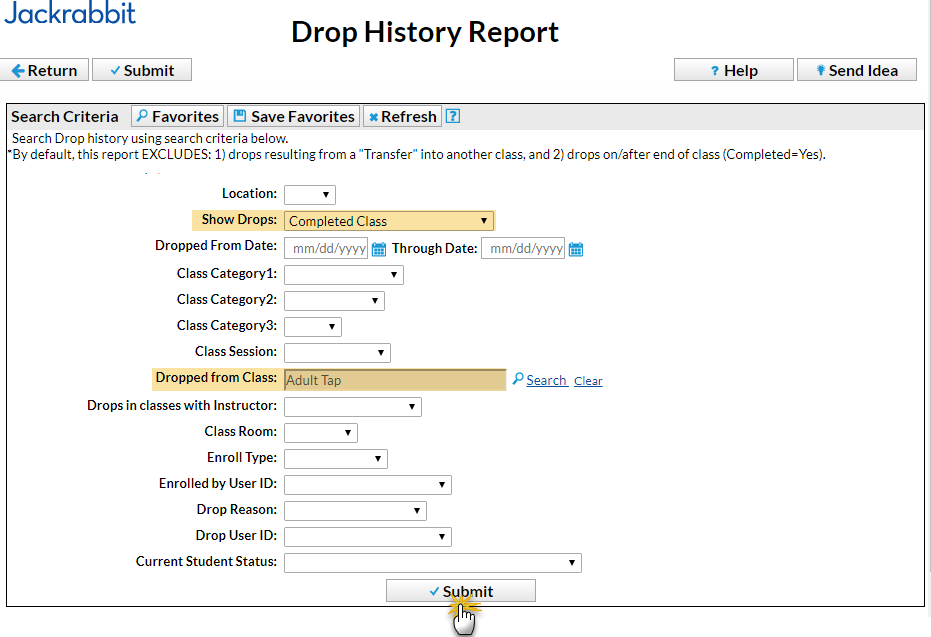The height and width of the screenshot is (637, 931).
Task: Click the question mark help icon
Action: (x=453, y=116)
